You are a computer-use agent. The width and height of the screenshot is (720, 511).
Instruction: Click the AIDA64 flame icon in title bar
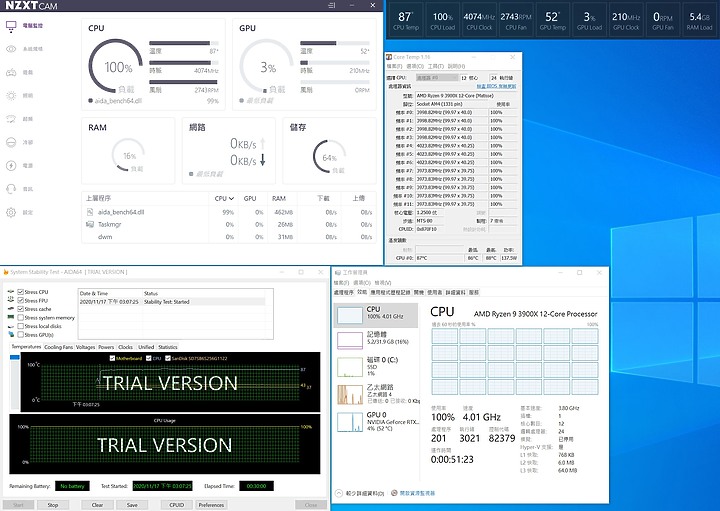[6, 272]
